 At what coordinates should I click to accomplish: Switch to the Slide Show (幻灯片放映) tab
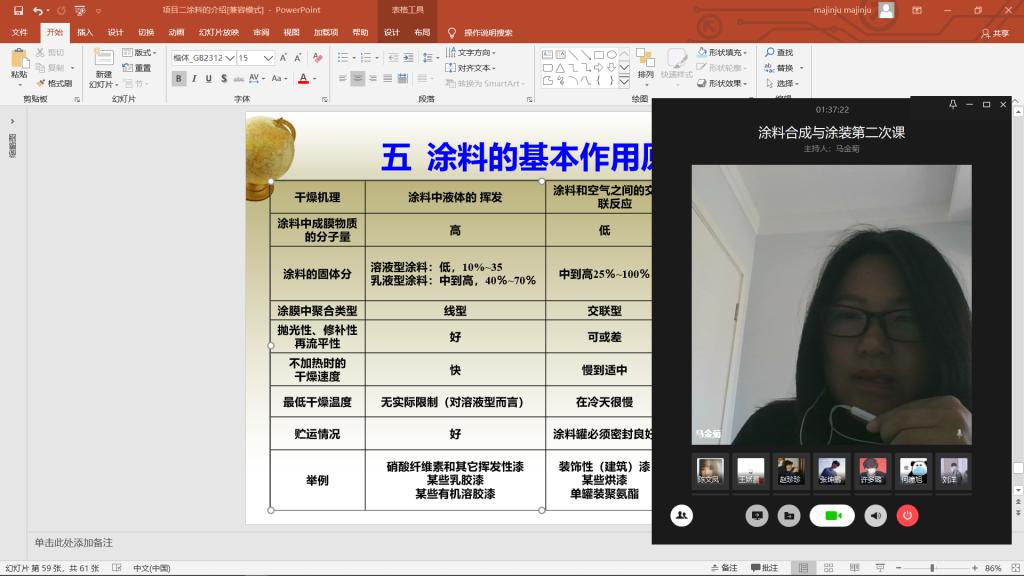click(218, 32)
